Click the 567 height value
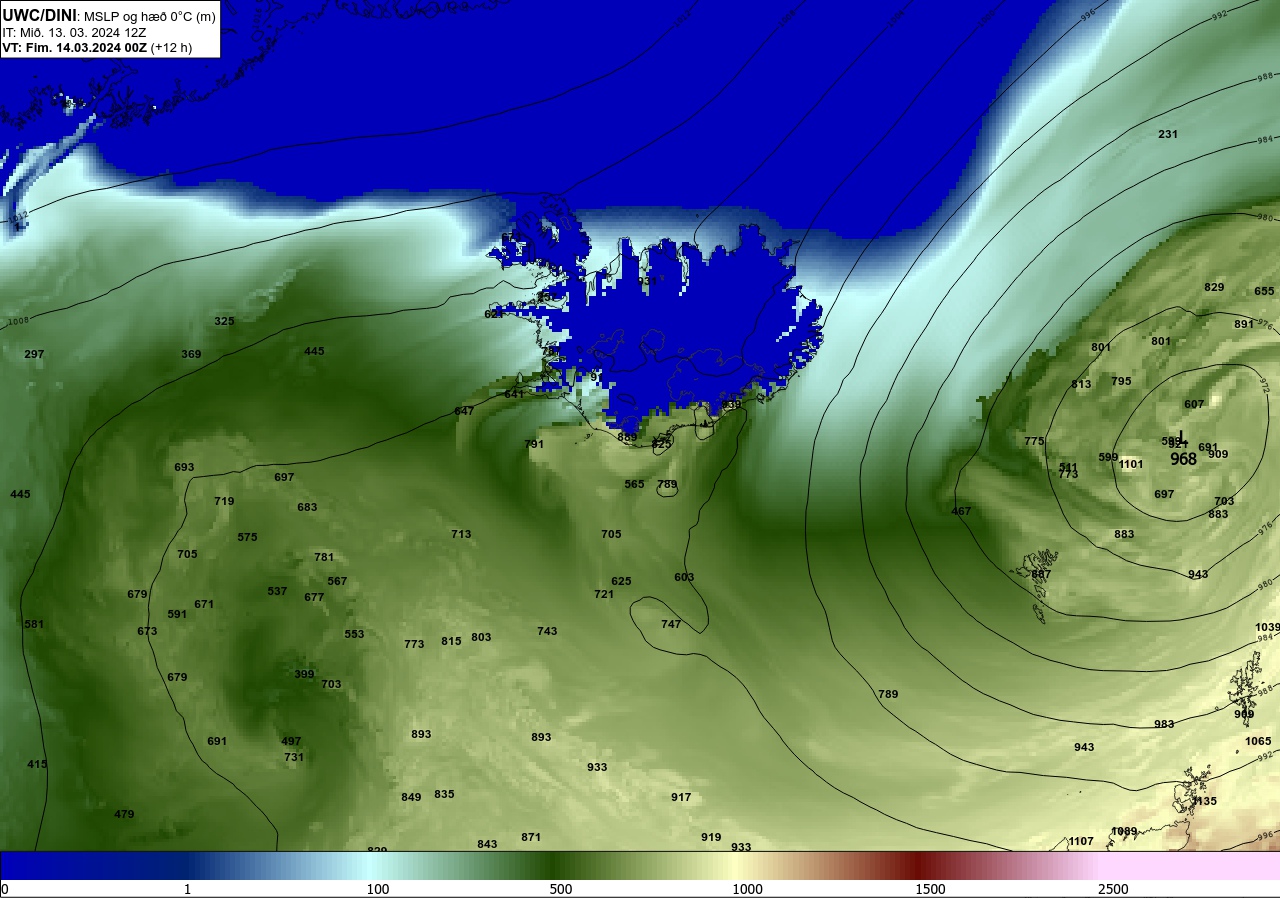The image size is (1280, 898). click(x=337, y=581)
